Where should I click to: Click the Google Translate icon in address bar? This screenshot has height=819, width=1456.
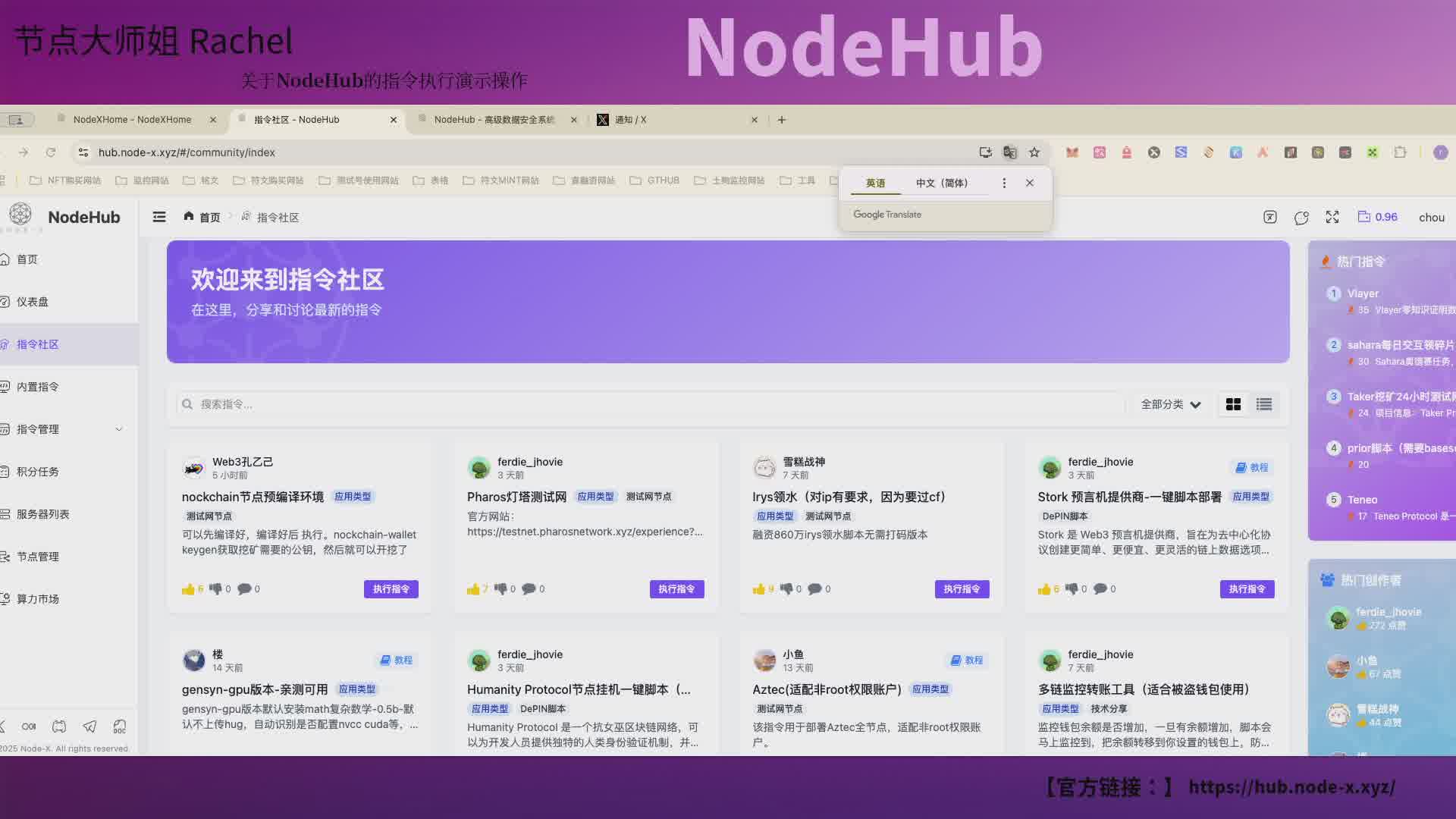point(1009,152)
